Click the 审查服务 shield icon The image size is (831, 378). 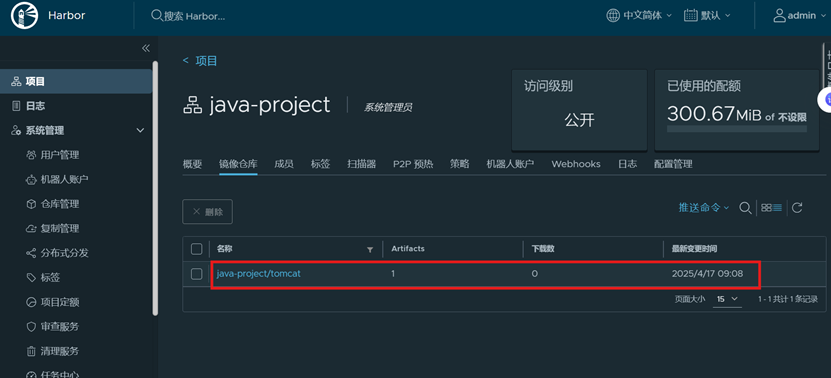[x=31, y=327]
